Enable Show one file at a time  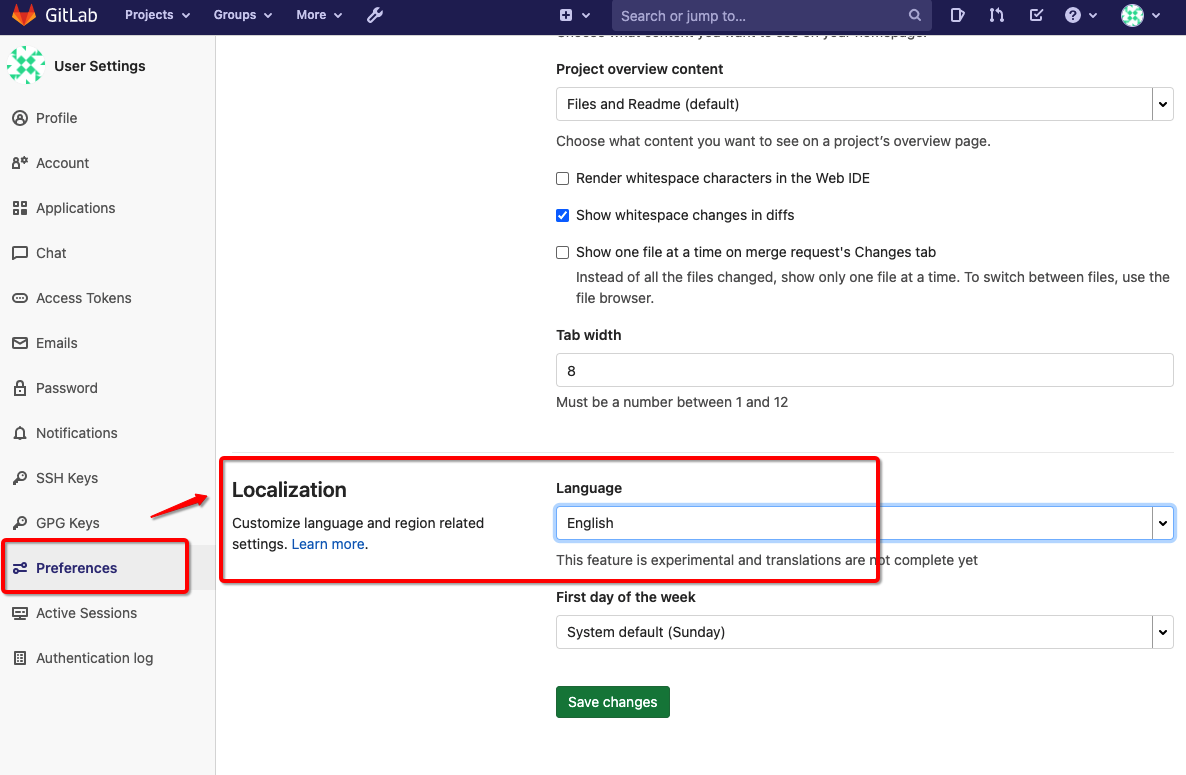pyautogui.click(x=562, y=252)
